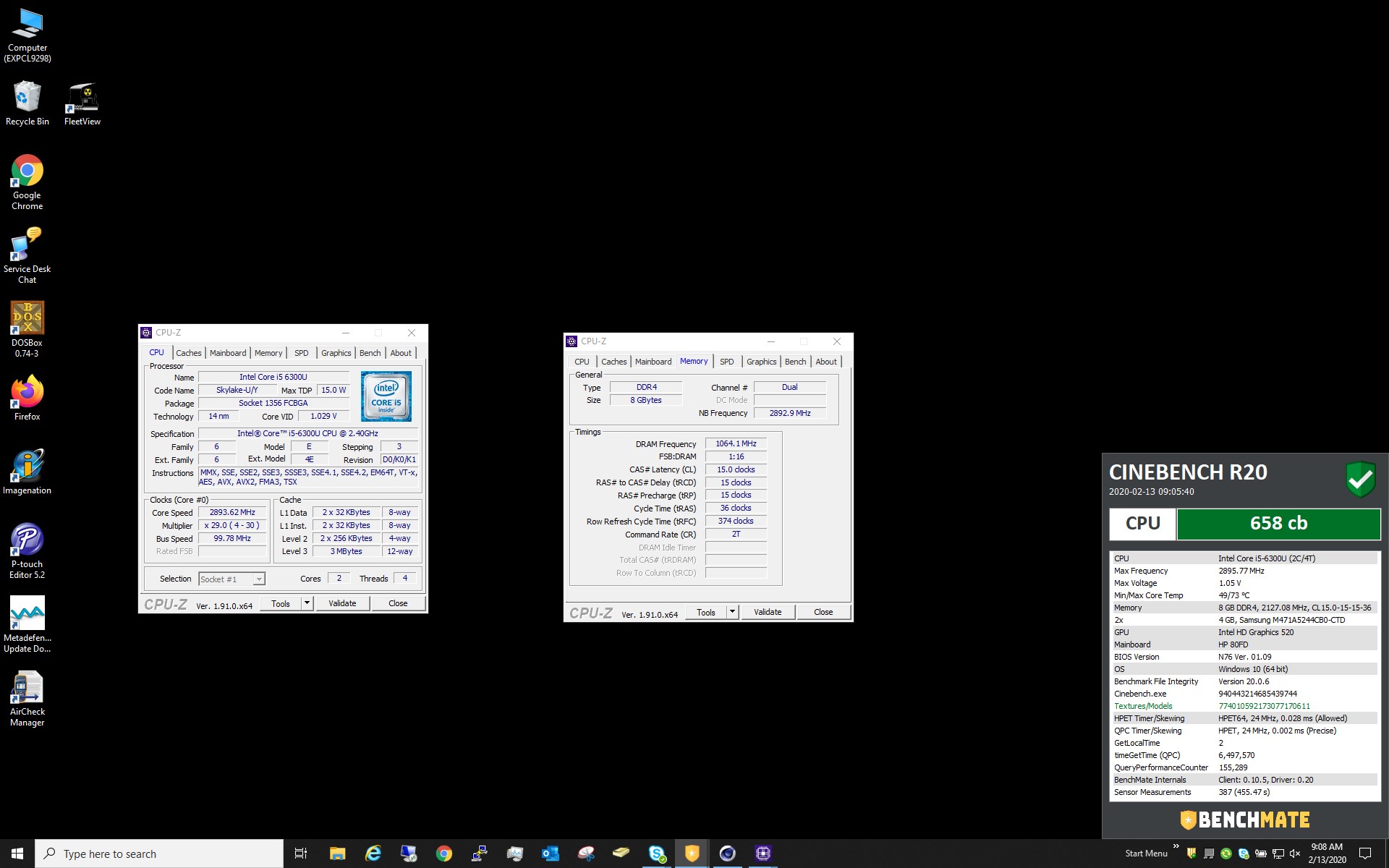Click the 658 cb score bar
Image resolution: width=1389 pixels, height=868 pixels.
point(1278,524)
